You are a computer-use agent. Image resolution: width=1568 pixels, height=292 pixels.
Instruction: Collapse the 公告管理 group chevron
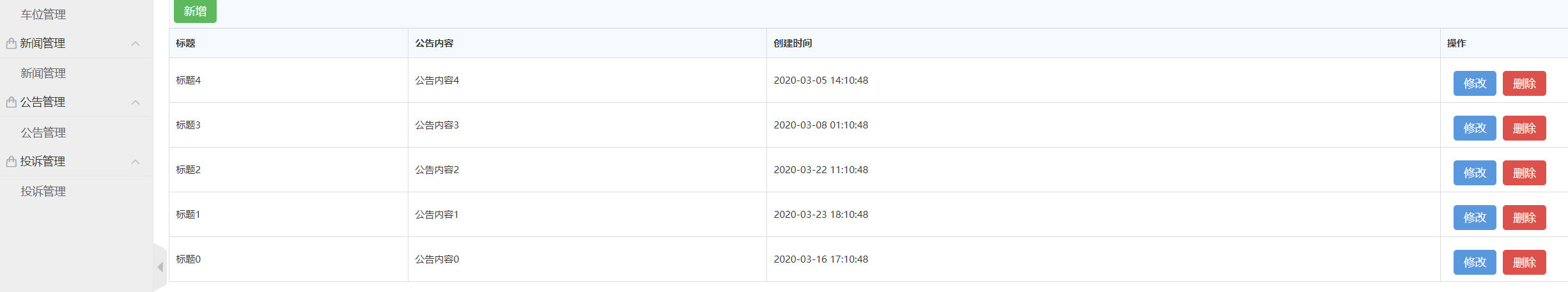click(x=135, y=102)
